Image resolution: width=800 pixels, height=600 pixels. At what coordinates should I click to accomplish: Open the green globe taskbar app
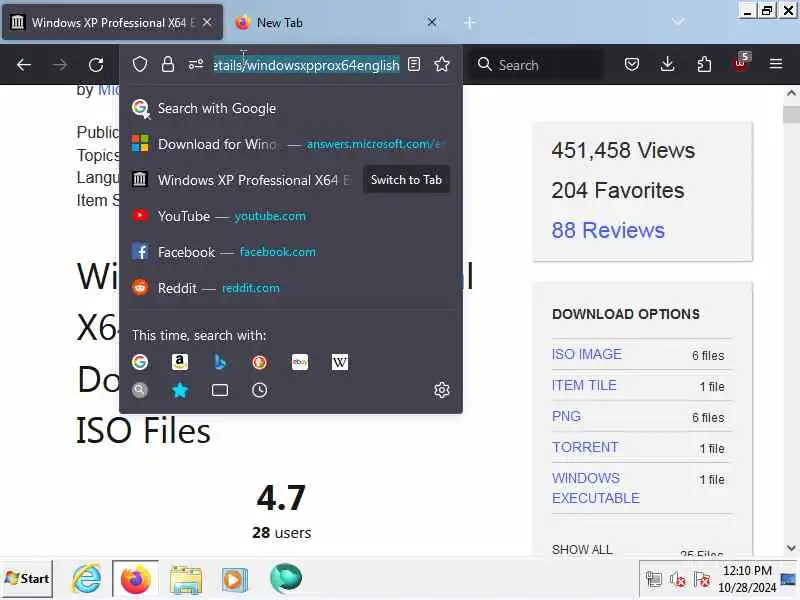286,579
